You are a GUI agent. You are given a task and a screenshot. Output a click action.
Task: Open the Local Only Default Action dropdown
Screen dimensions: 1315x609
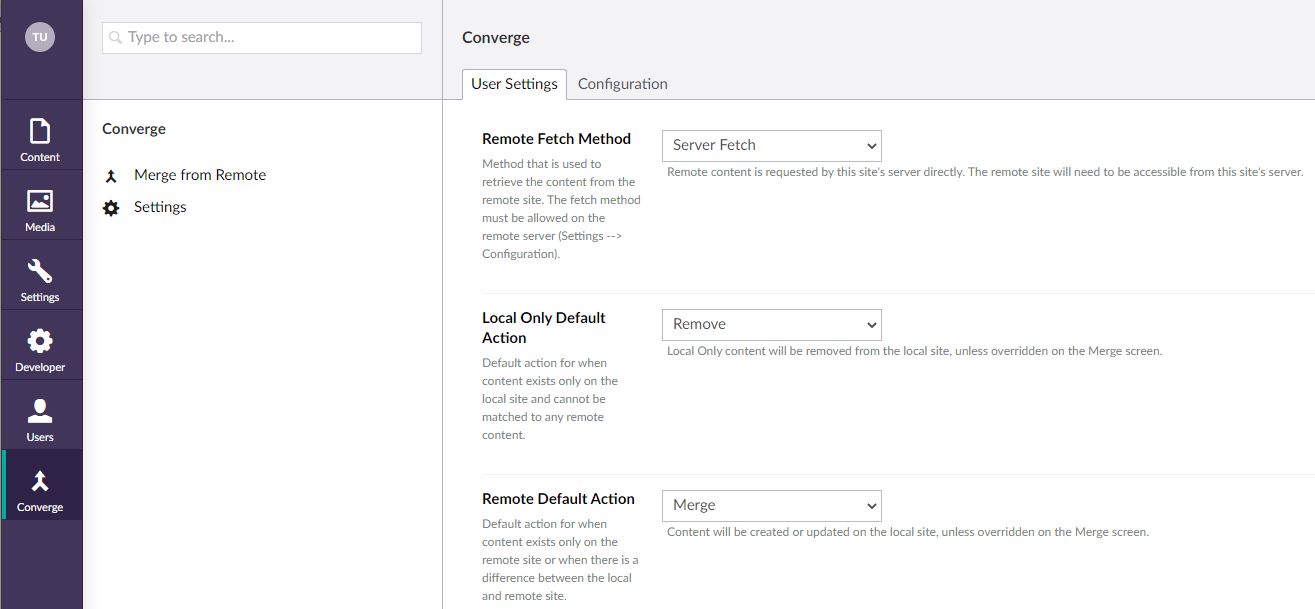point(772,324)
